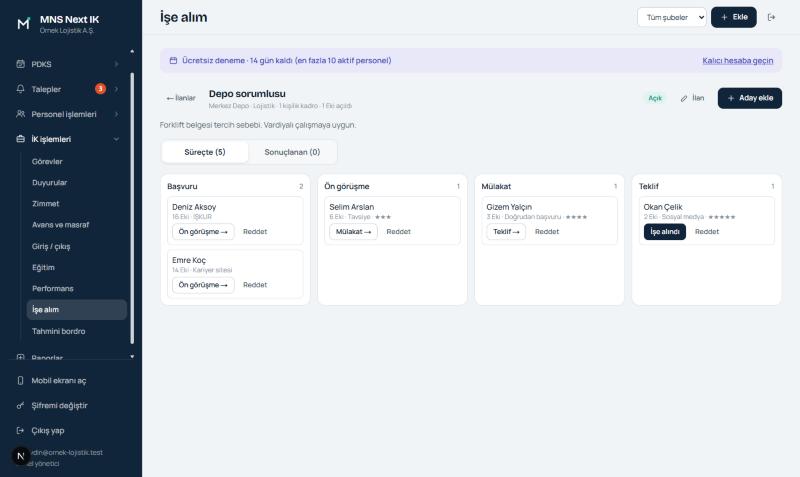
Task: Click the Başvuru column header
Action: click(x=182, y=186)
